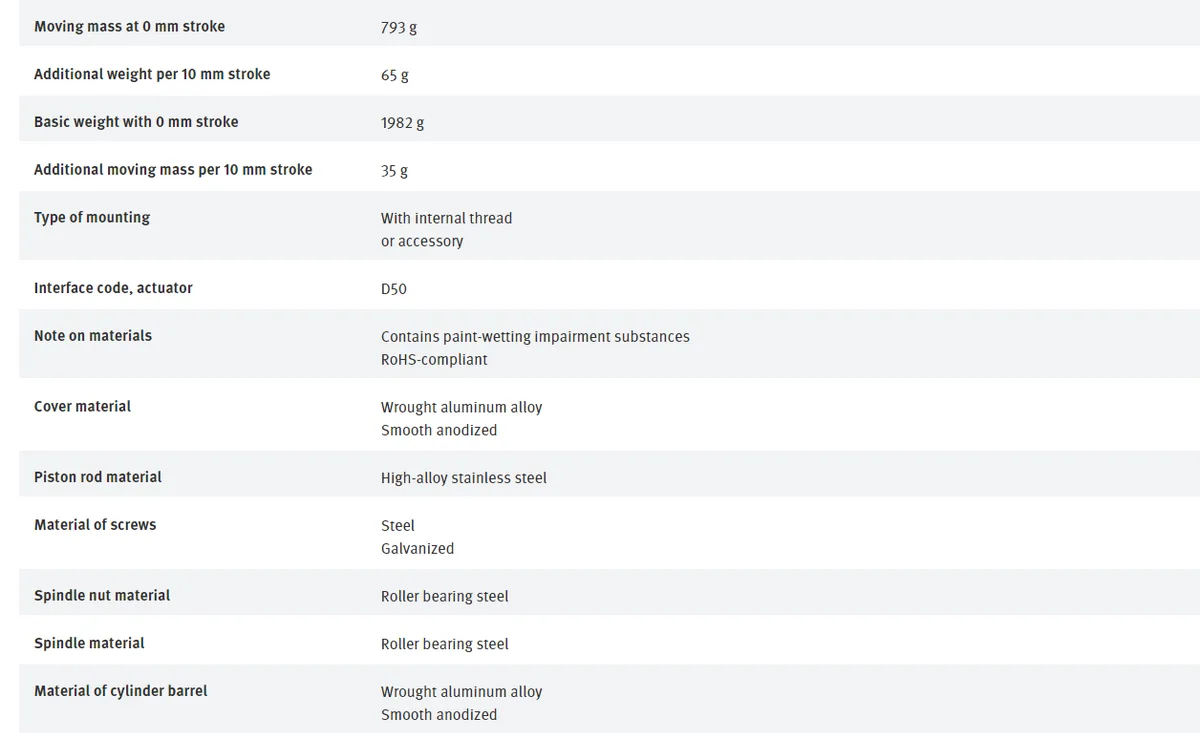Viewport: 1200px width, 739px height.
Task: Click the 'Type of mounting' label
Action: 92,217
